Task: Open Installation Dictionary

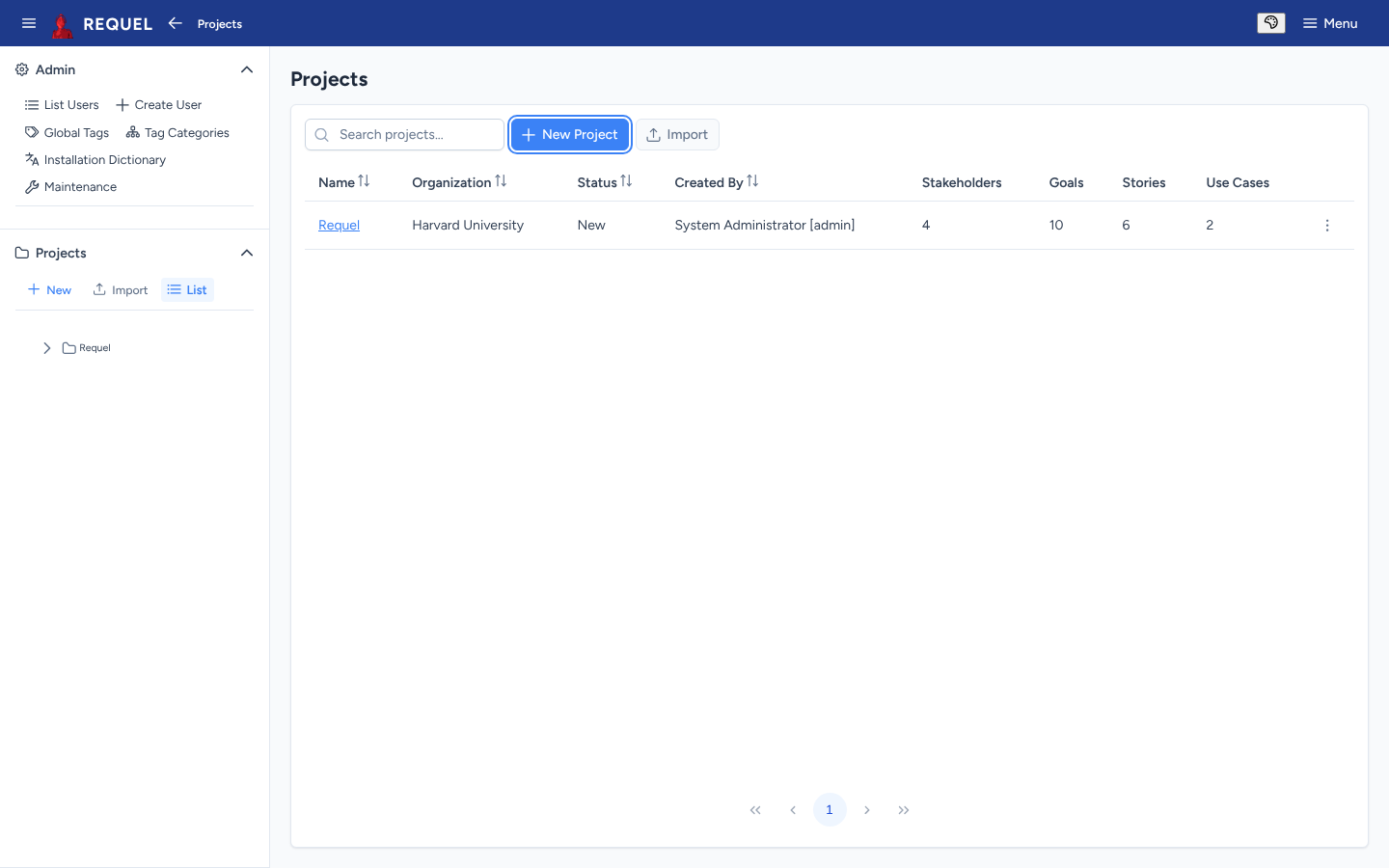Action: point(95,160)
